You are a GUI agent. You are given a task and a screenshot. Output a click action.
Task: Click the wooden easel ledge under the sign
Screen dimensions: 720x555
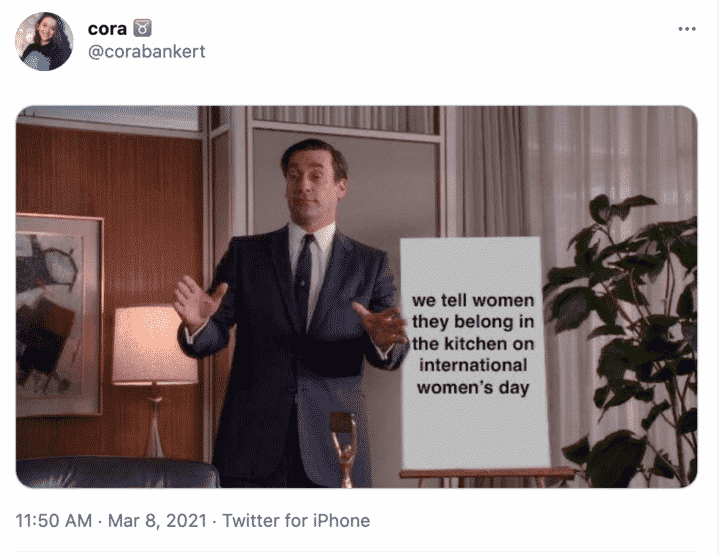tap(487, 473)
